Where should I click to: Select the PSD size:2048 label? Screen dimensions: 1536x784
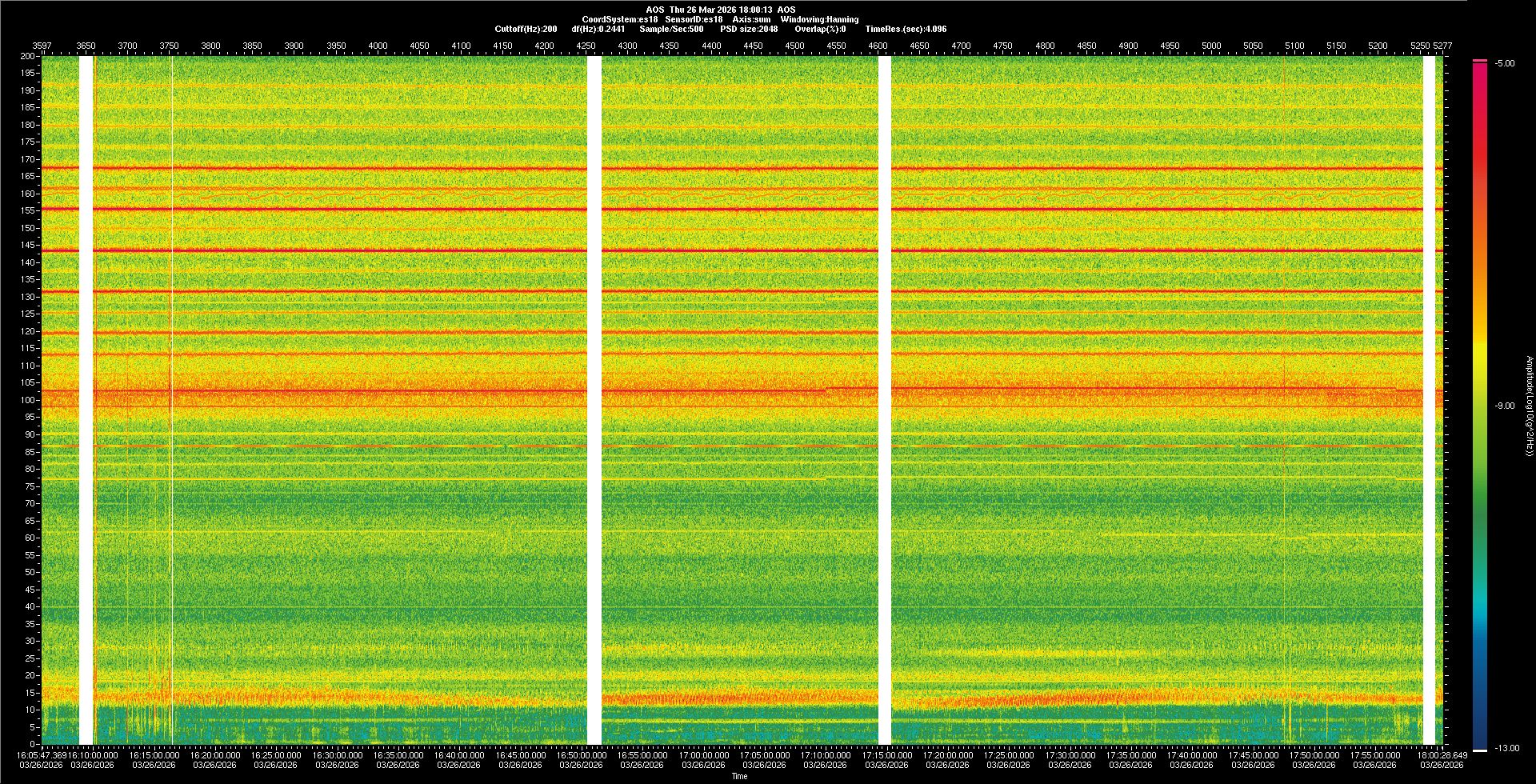point(748,29)
